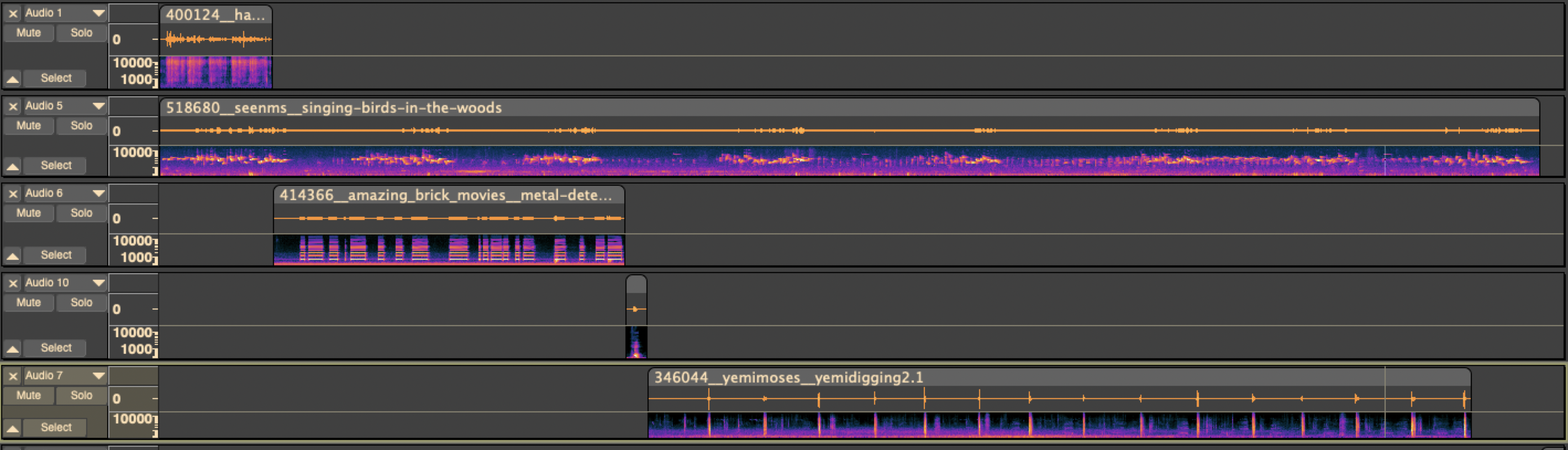Click the Audio 1 spectrogram frequency scale
The height and width of the screenshot is (450, 1568).
tap(134, 72)
